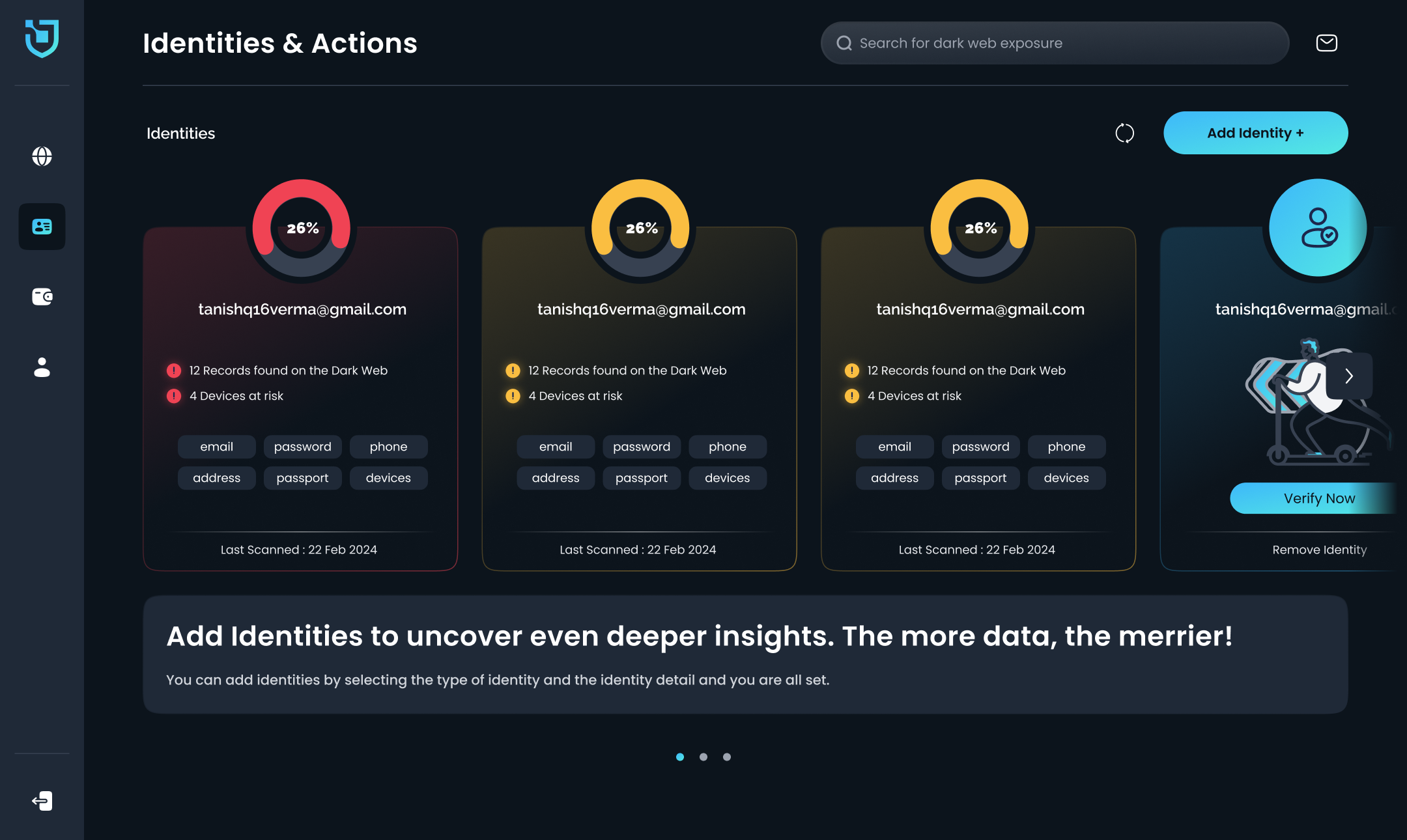1407x840 pixels.
Task: Click the refresh identities icon
Action: pyautogui.click(x=1124, y=133)
